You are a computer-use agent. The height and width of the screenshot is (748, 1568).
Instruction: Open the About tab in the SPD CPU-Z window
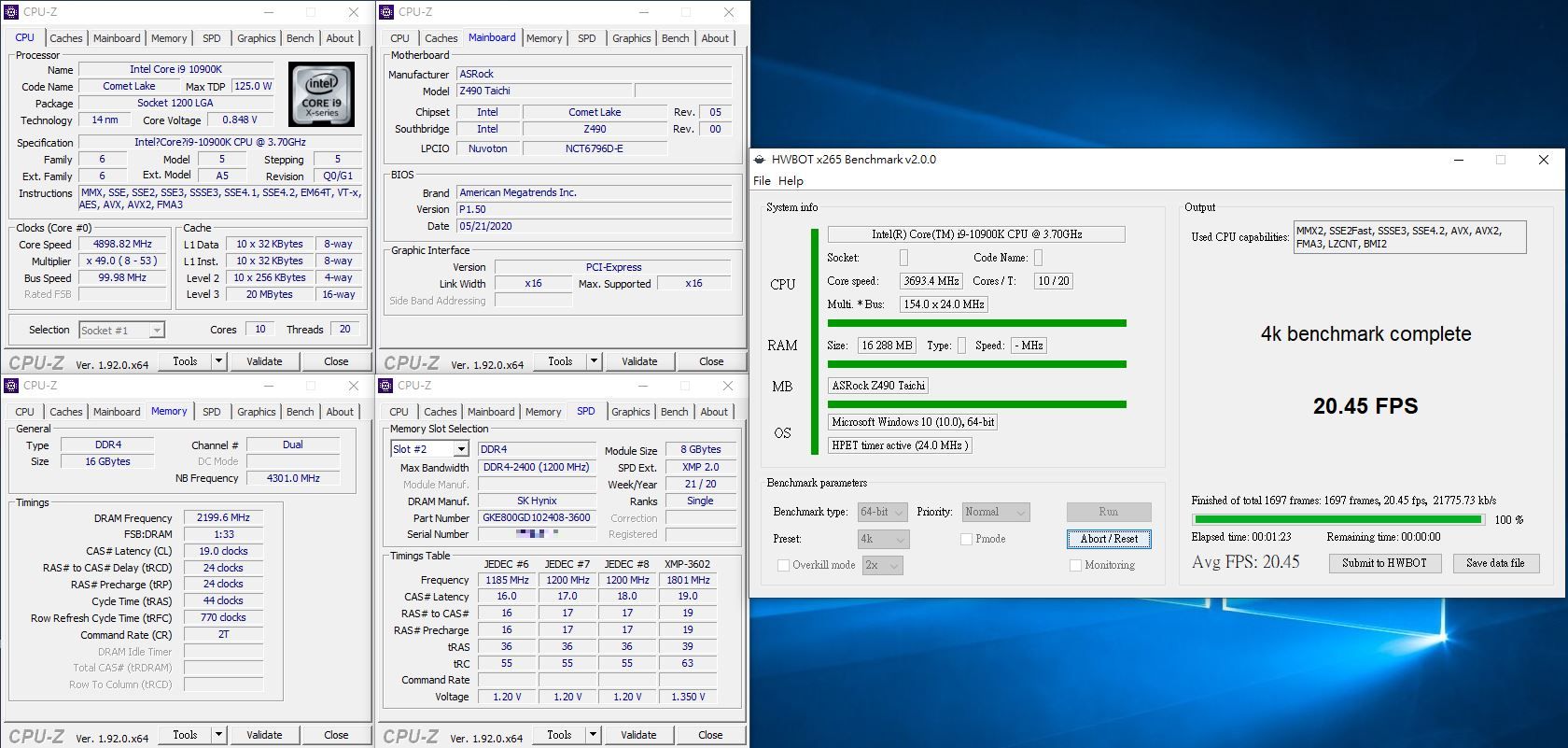coord(714,412)
